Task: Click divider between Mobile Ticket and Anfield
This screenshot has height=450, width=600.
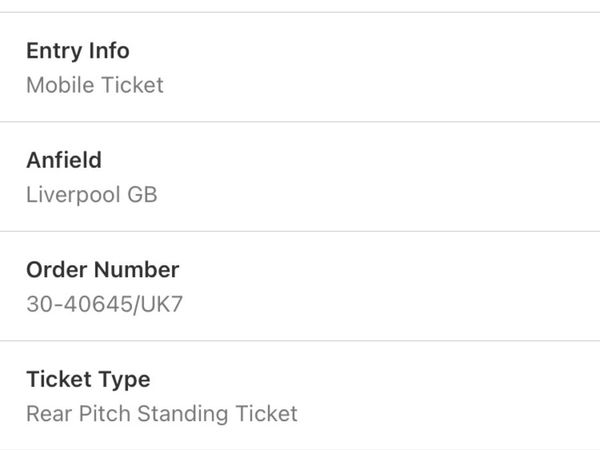Action: coord(300,122)
